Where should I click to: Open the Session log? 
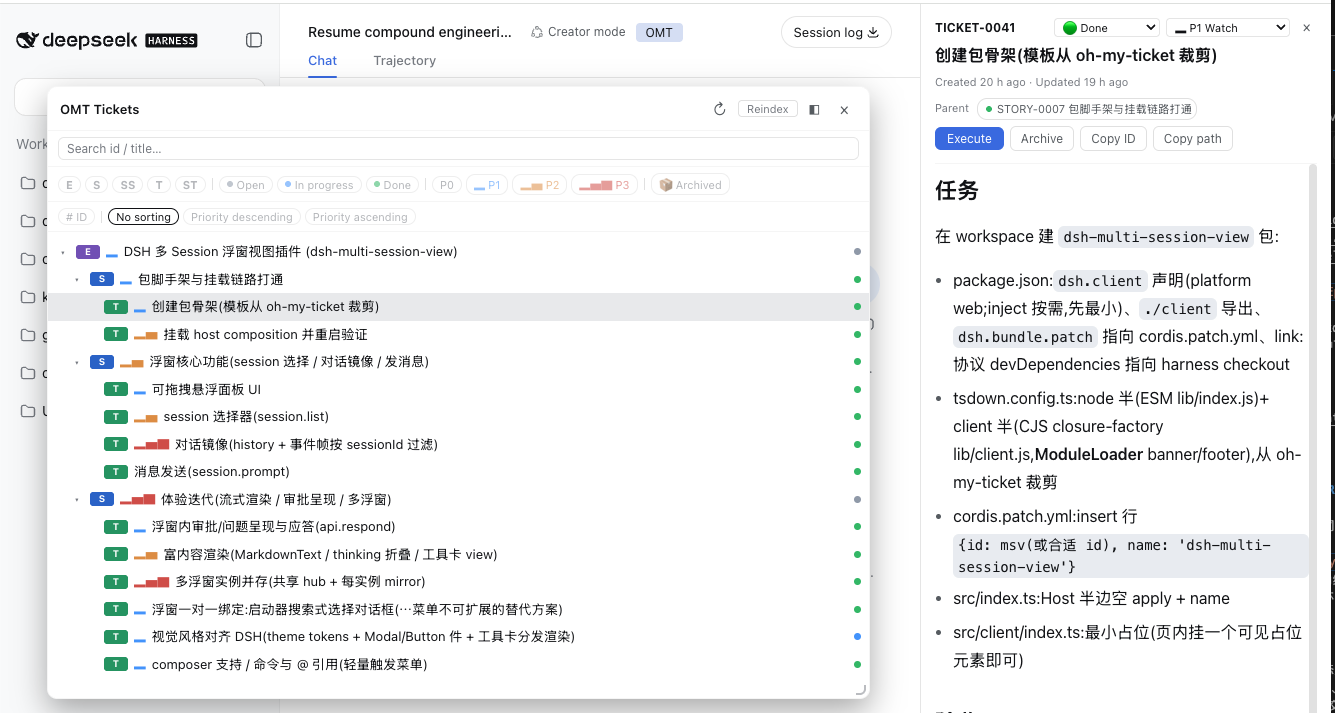[x=836, y=32]
